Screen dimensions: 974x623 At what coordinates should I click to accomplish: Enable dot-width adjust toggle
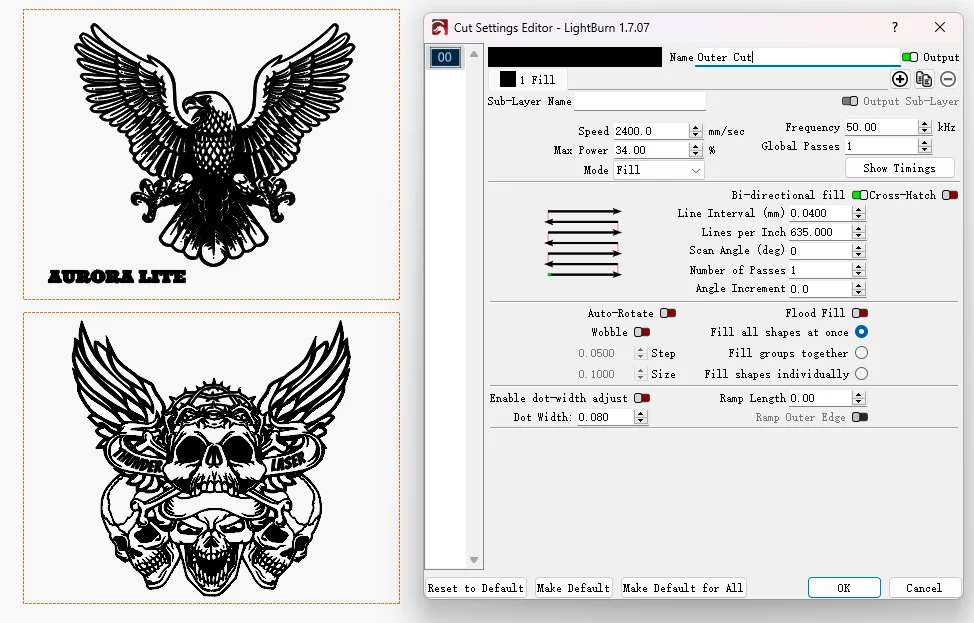click(642, 398)
